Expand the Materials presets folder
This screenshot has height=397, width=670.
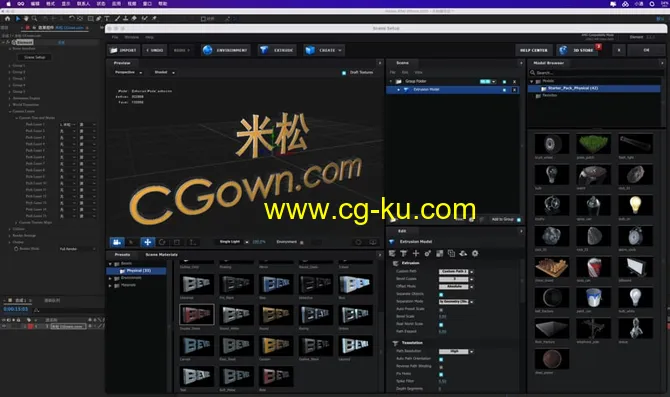[x=110, y=285]
